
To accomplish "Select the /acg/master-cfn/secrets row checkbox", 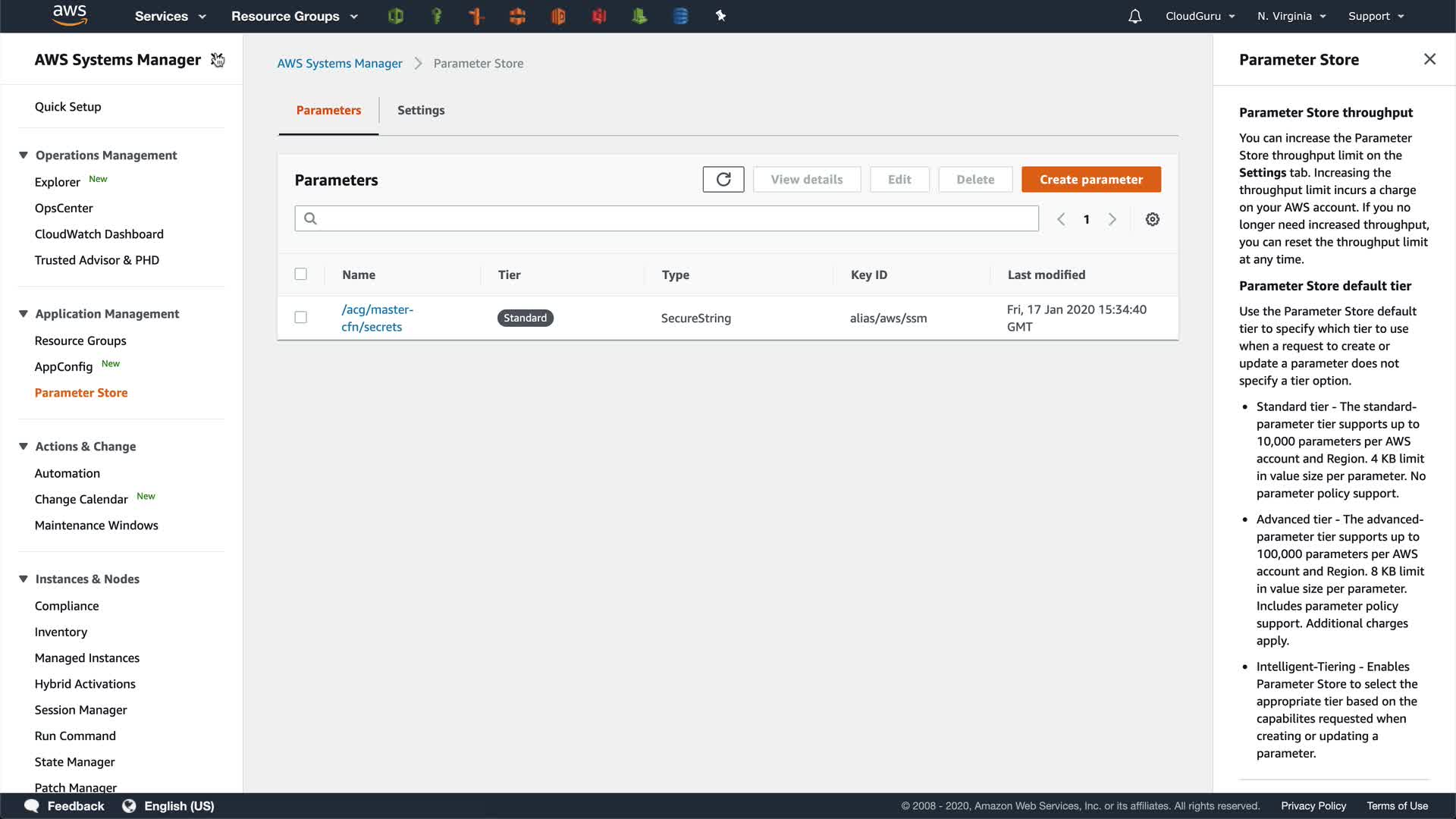I will [301, 318].
